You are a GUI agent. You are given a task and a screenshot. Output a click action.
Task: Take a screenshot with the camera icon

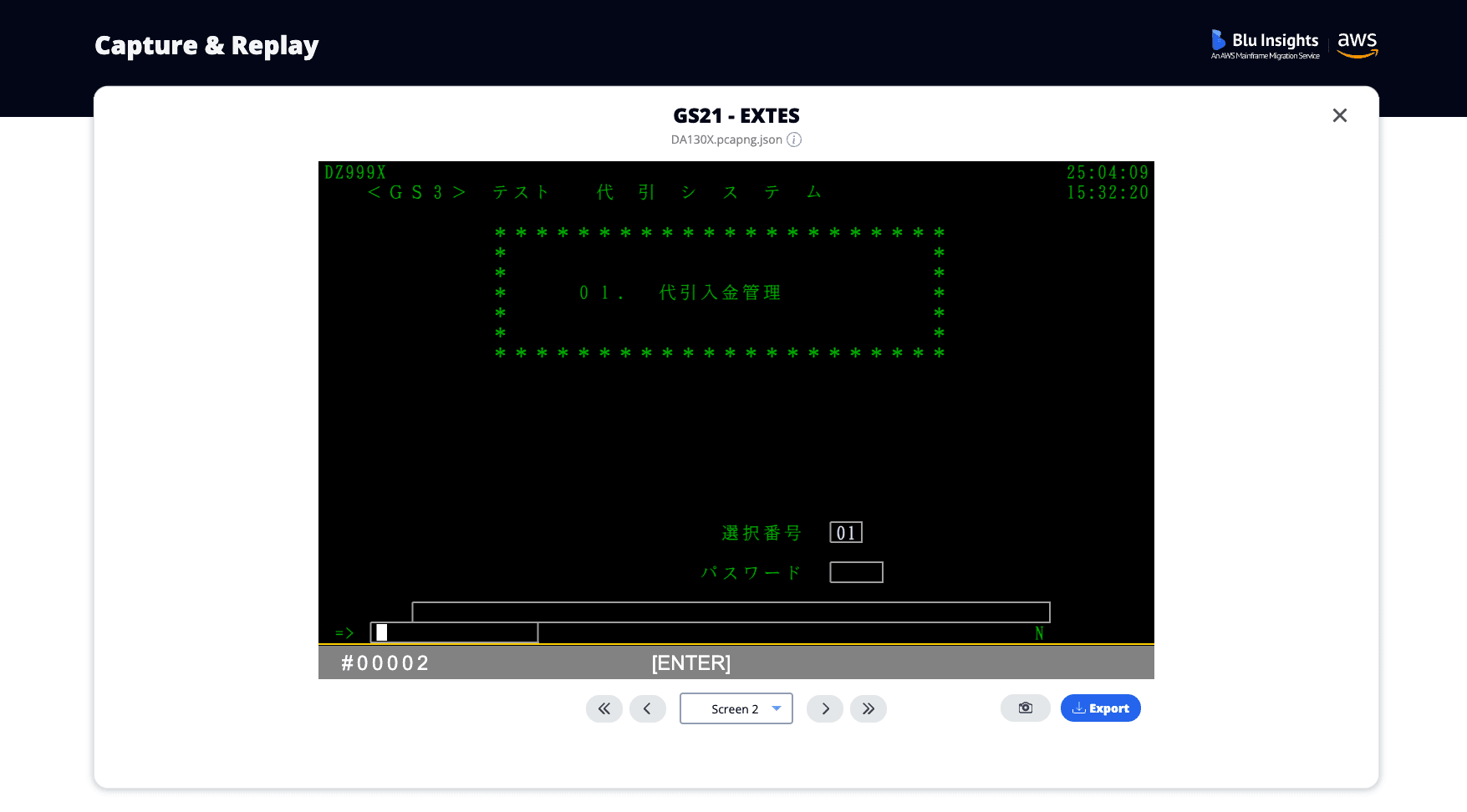click(x=1025, y=708)
